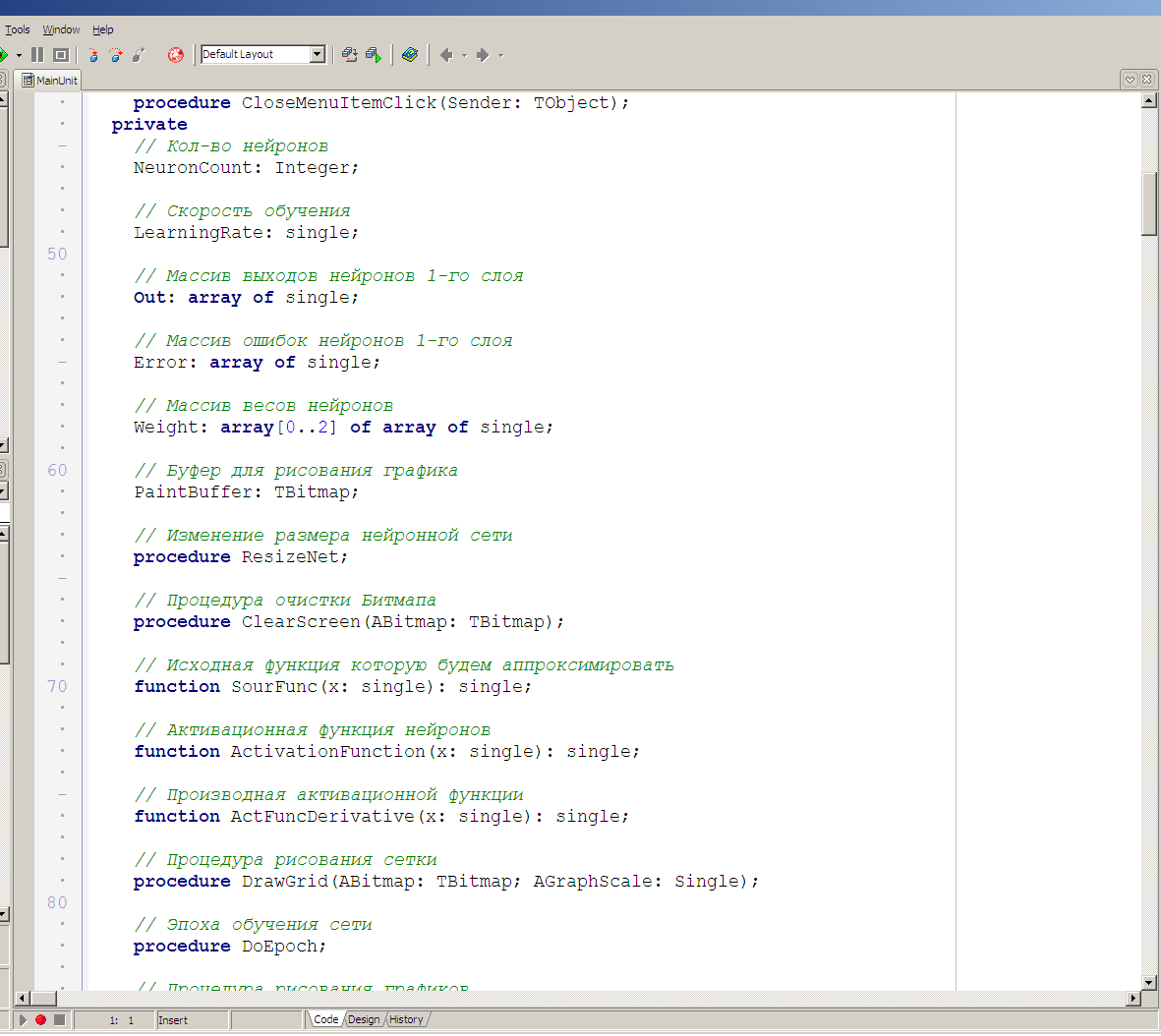Click the horizontal scrollbar thumb
The width and height of the screenshot is (1161, 1036).
[43, 999]
